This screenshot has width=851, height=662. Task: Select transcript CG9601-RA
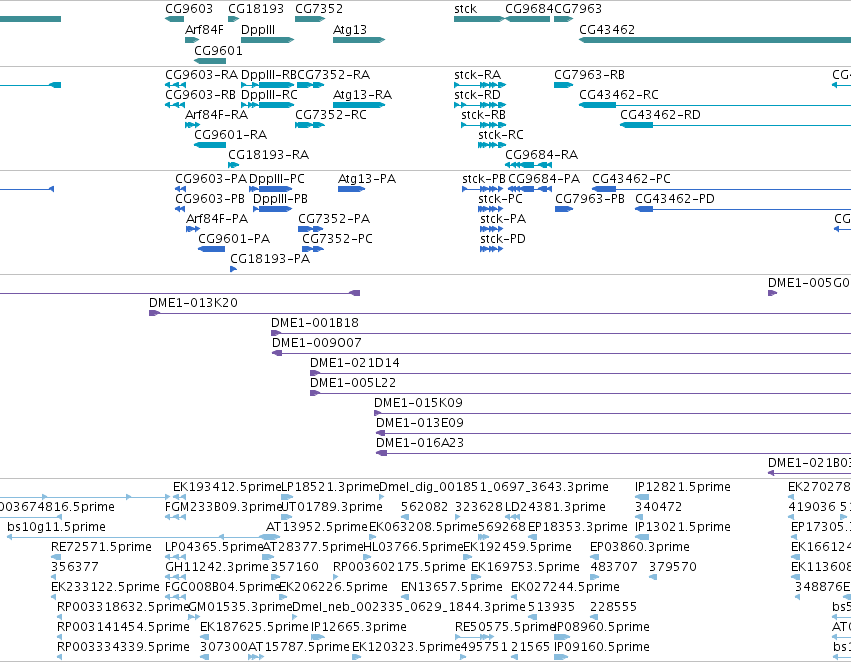(x=210, y=145)
